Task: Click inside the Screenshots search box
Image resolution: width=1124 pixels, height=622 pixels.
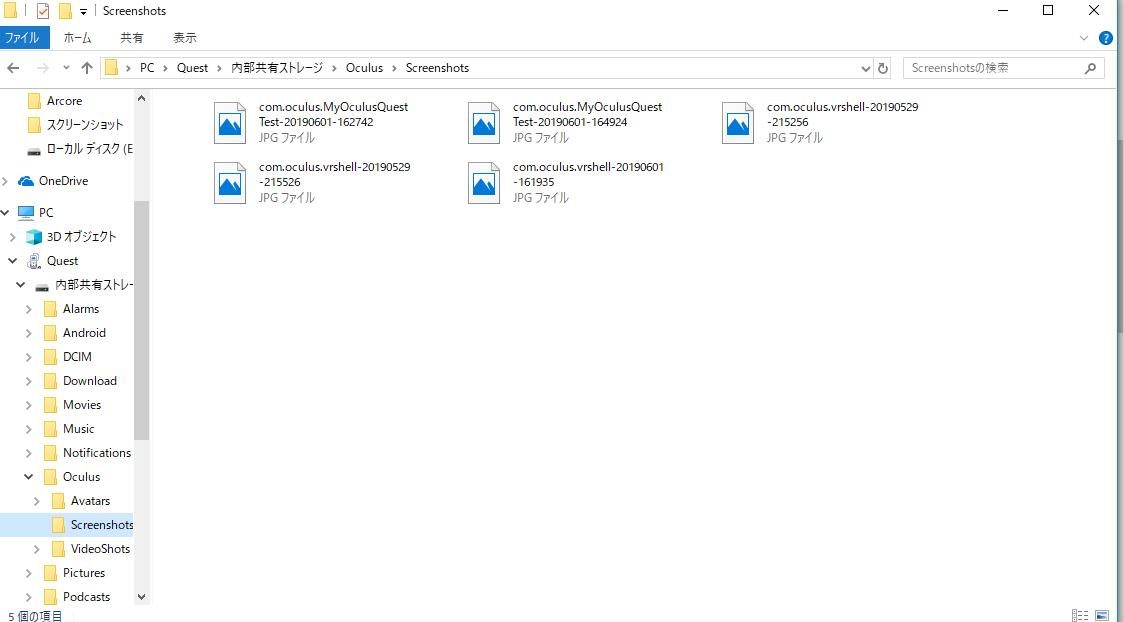Action: (990, 67)
